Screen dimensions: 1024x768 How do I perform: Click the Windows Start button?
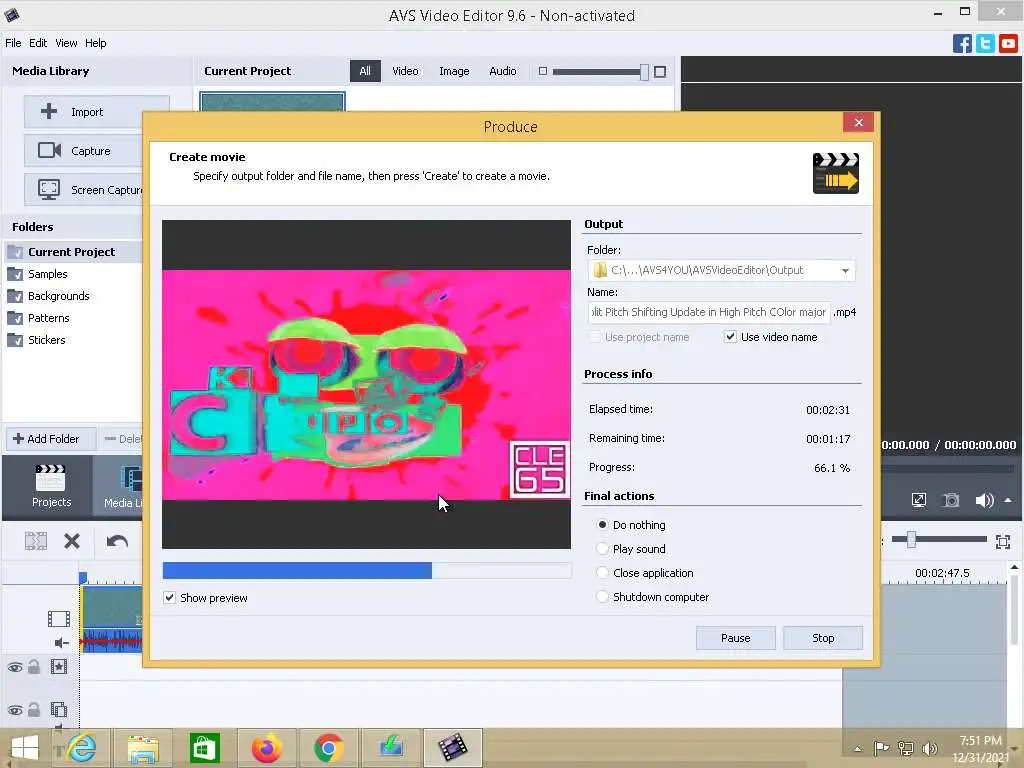click(x=25, y=748)
